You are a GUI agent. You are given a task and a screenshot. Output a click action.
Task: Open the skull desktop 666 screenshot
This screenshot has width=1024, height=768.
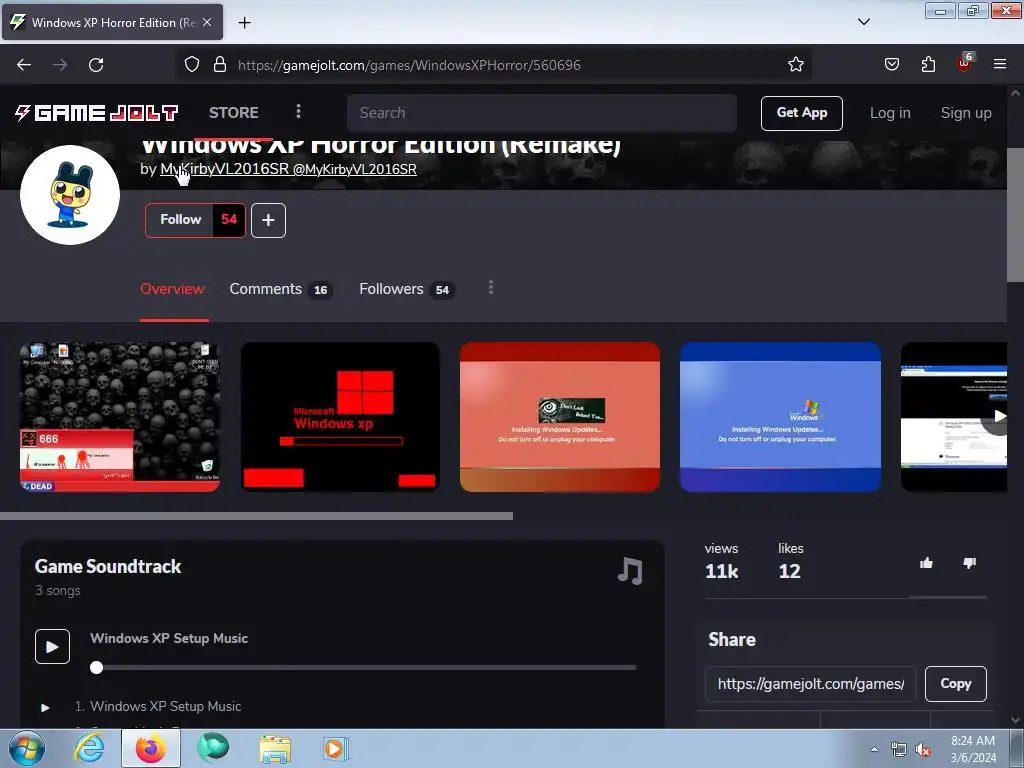click(x=120, y=417)
